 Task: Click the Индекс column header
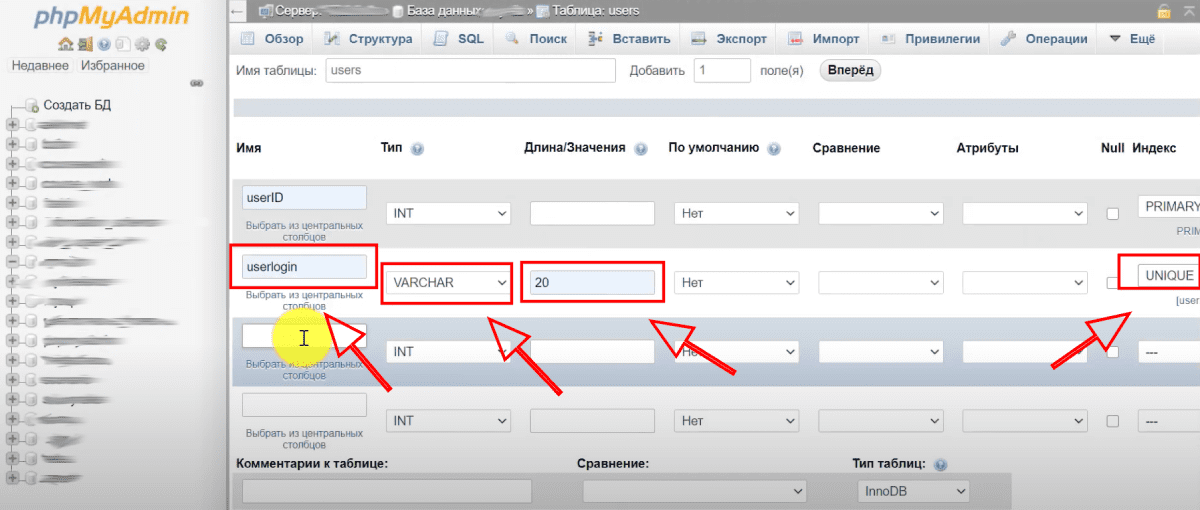[x=1154, y=148]
